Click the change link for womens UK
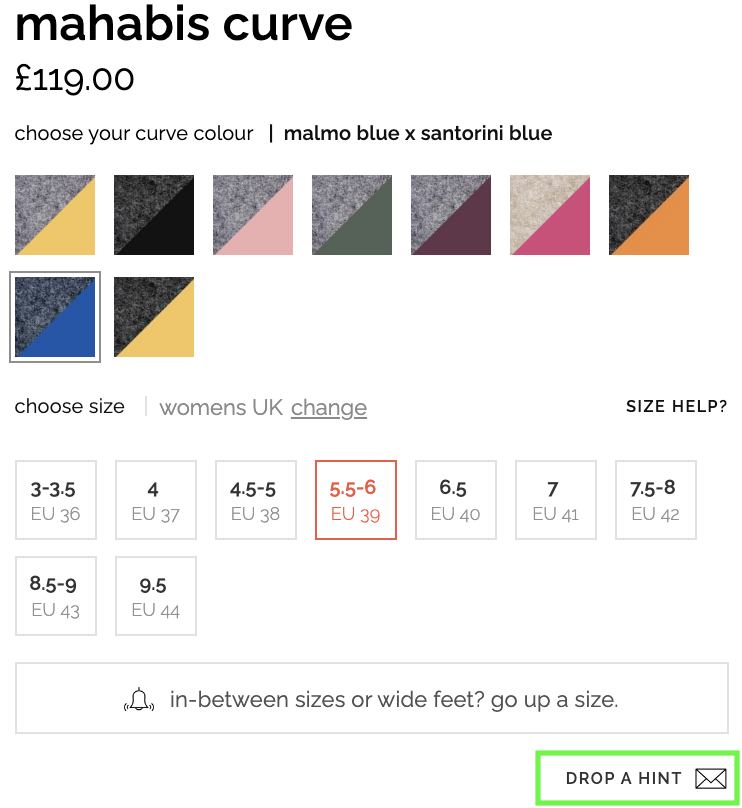The image size is (742, 808). tap(329, 408)
